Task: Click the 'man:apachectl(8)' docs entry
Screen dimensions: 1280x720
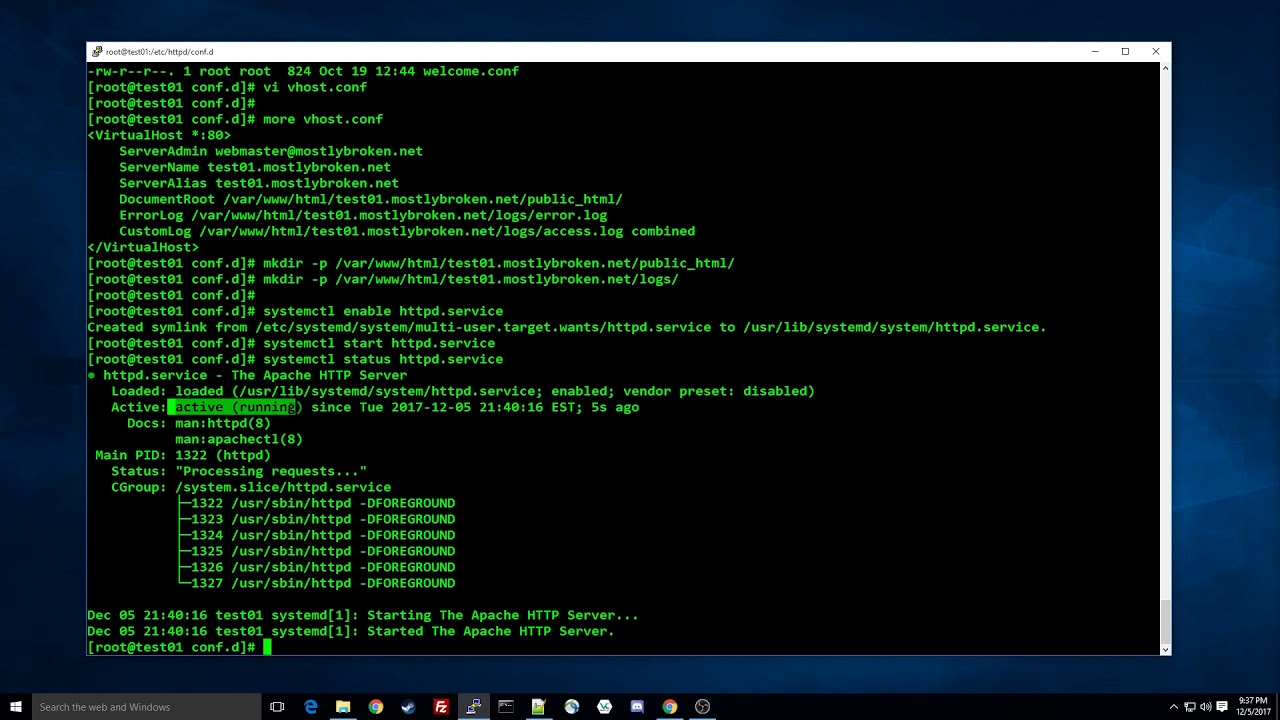Action: (x=239, y=439)
